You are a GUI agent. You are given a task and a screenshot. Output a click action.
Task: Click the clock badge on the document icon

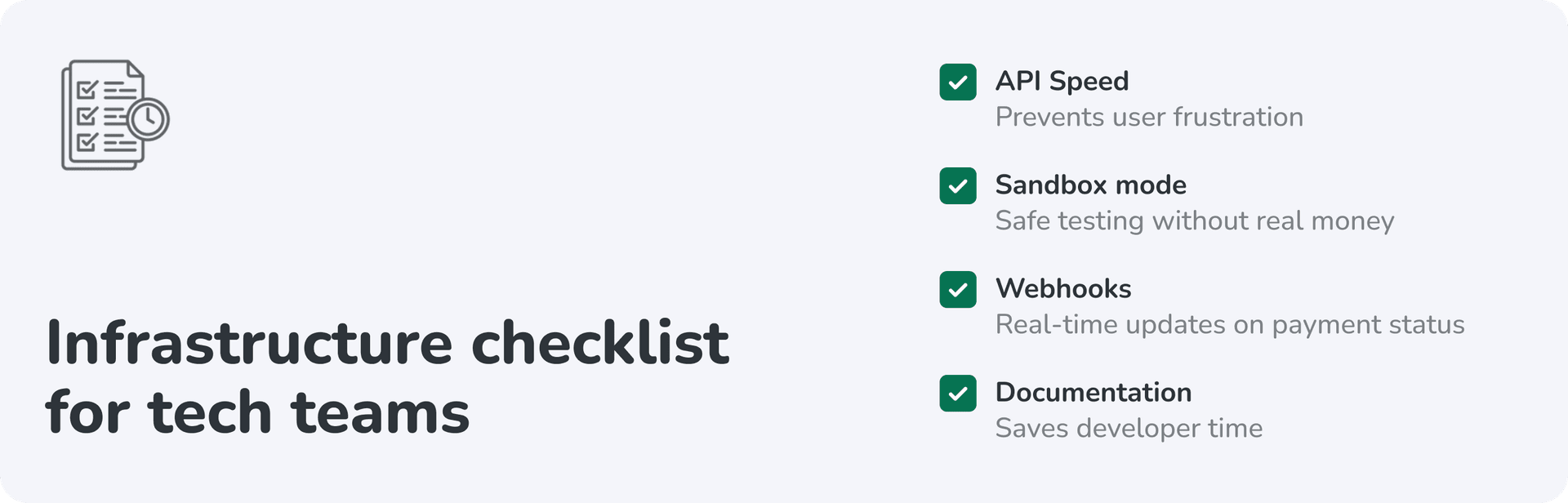pos(149,119)
